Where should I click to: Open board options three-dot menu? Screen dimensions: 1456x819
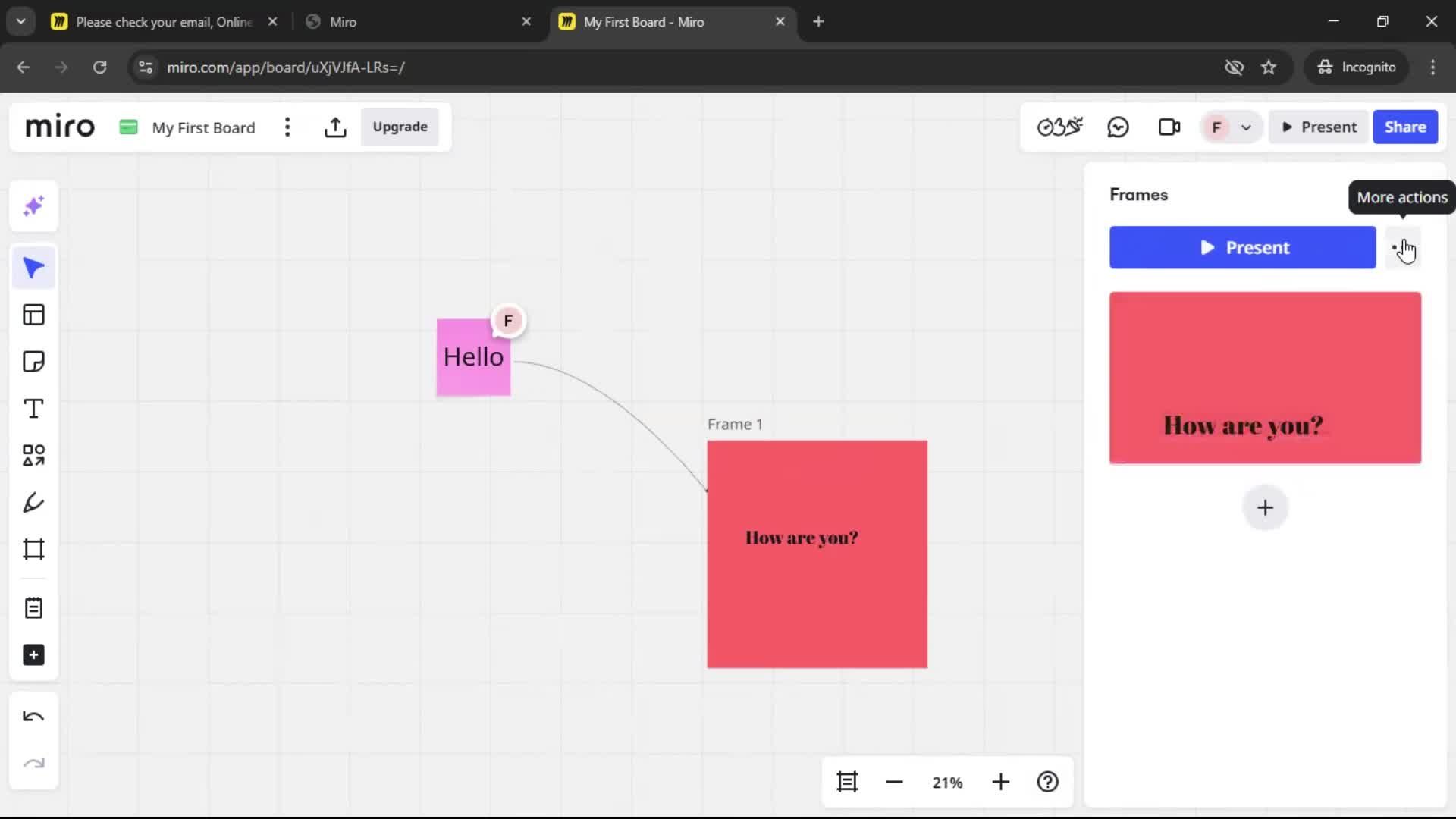(x=287, y=127)
